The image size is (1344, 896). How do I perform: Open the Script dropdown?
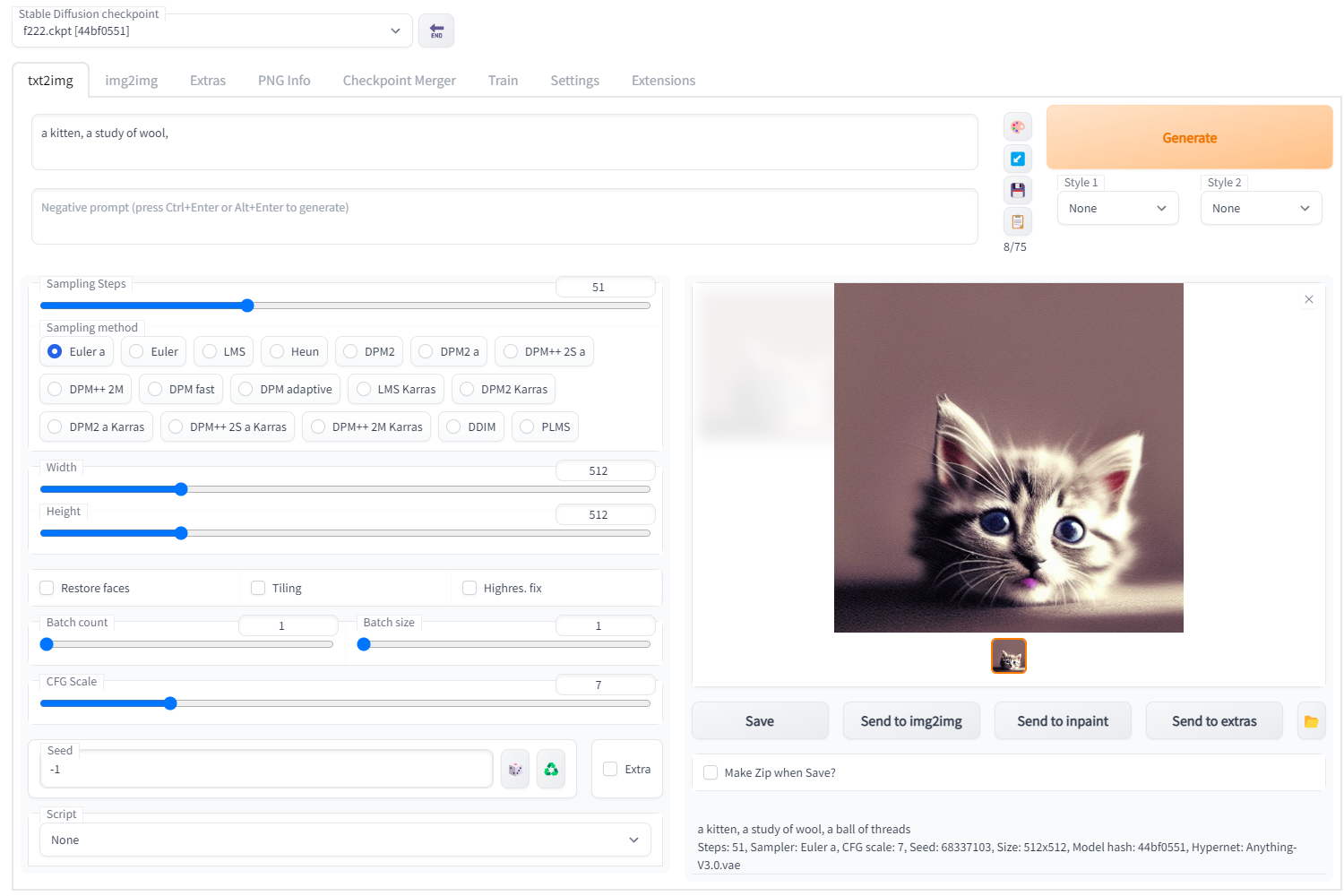(345, 840)
